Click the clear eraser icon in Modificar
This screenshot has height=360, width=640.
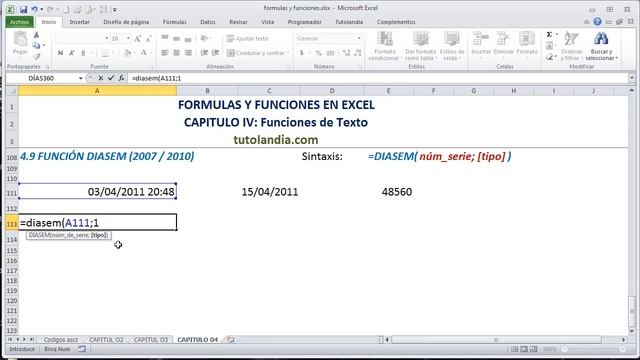point(549,57)
